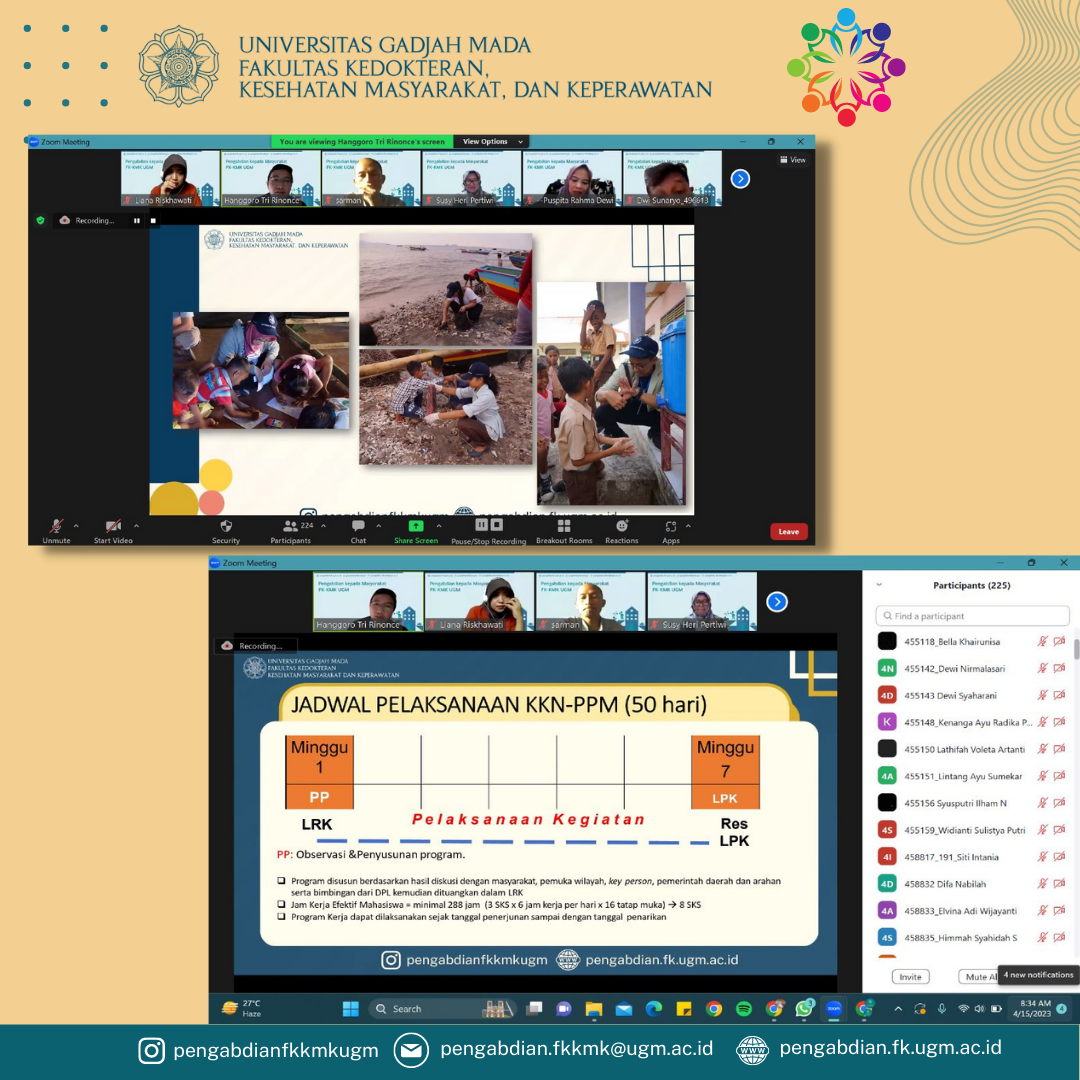The height and width of the screenshot is (1080, 1080).
Task: Toggle Pause/Stop Recording in the toolbar
Action: (x=488, y=525)
